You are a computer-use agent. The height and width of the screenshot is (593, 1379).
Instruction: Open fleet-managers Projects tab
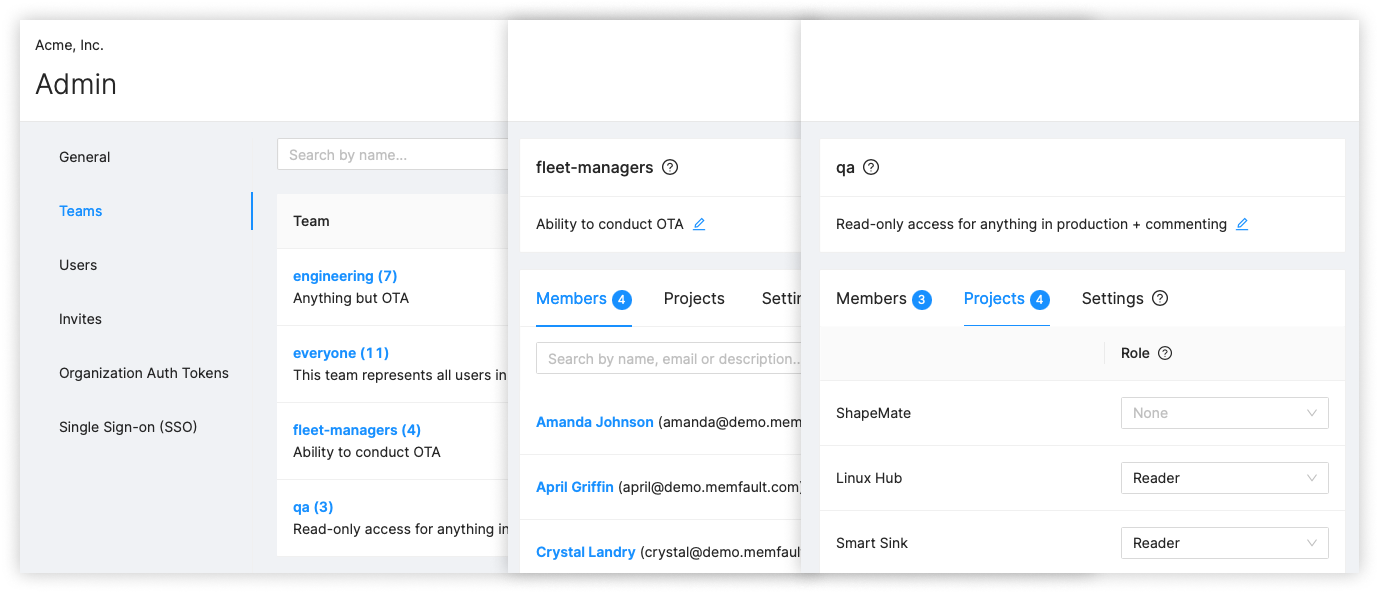(x=694, y=298)
